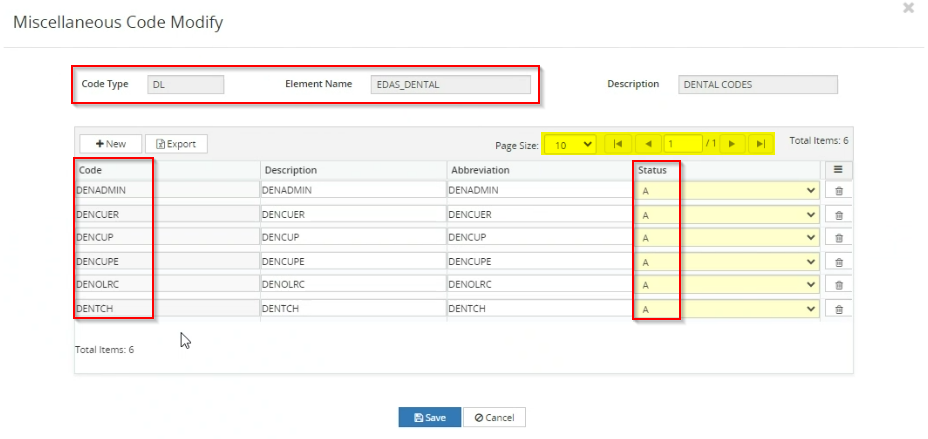Edit Description cell of DENCUPE row

pyautogui.click(x=353, y=262)
